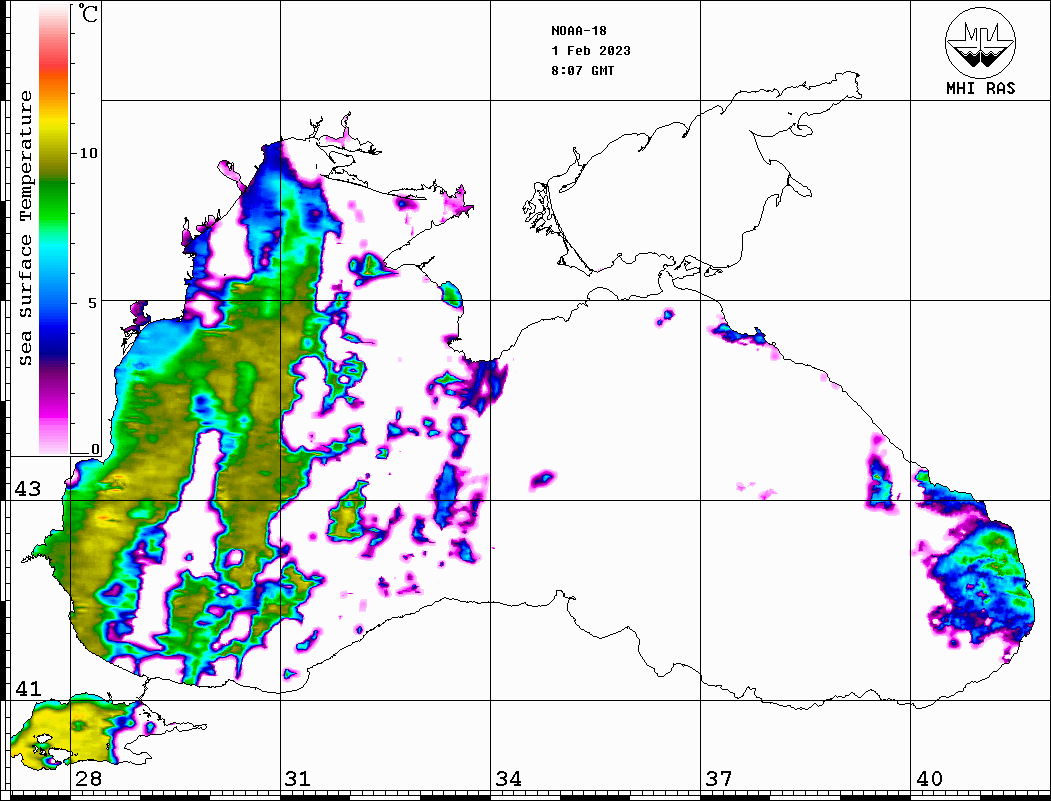Click the "0" tick on temperature scale

pyautogui.click(x=95, y=449)
